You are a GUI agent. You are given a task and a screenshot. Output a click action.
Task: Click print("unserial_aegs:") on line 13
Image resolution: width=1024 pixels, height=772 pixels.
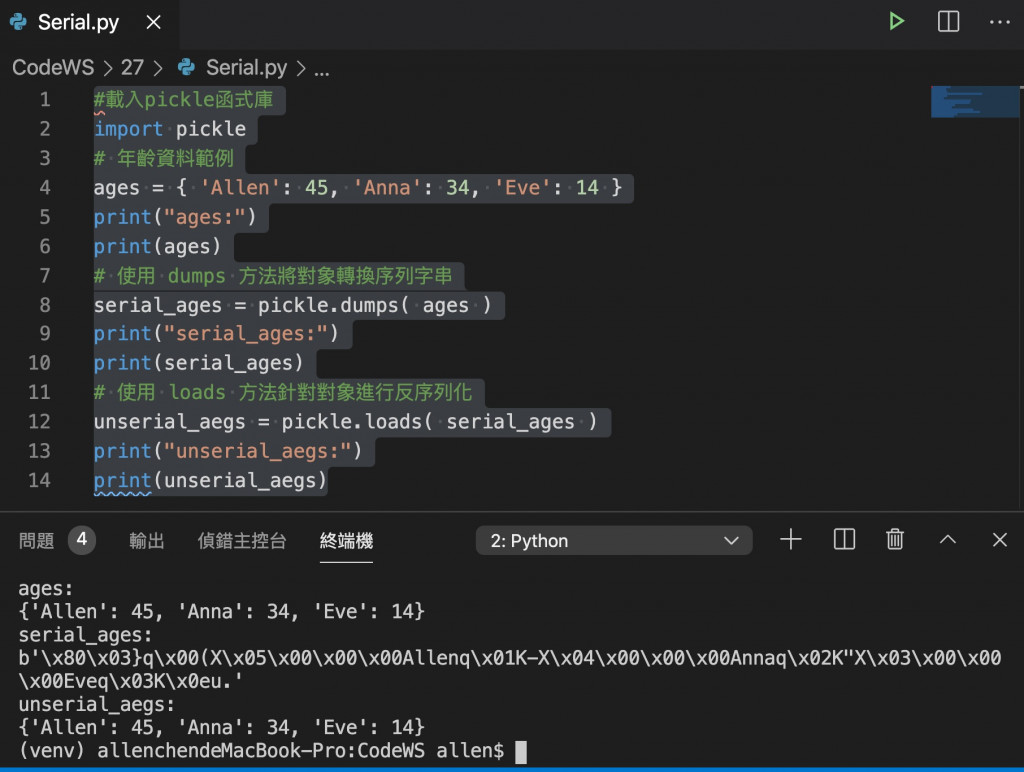point(227,451)
